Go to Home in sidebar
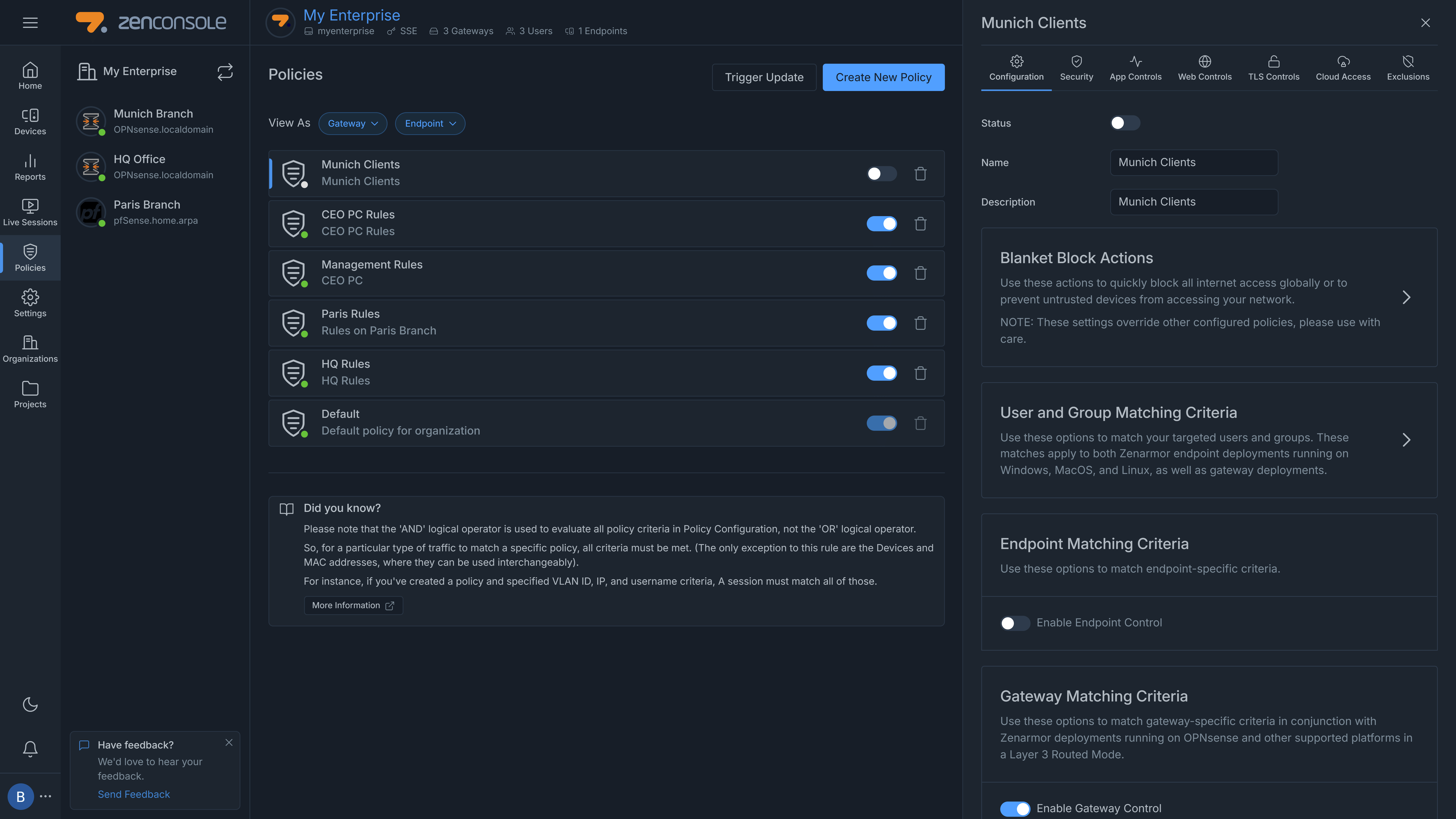 tap(30, 76)
